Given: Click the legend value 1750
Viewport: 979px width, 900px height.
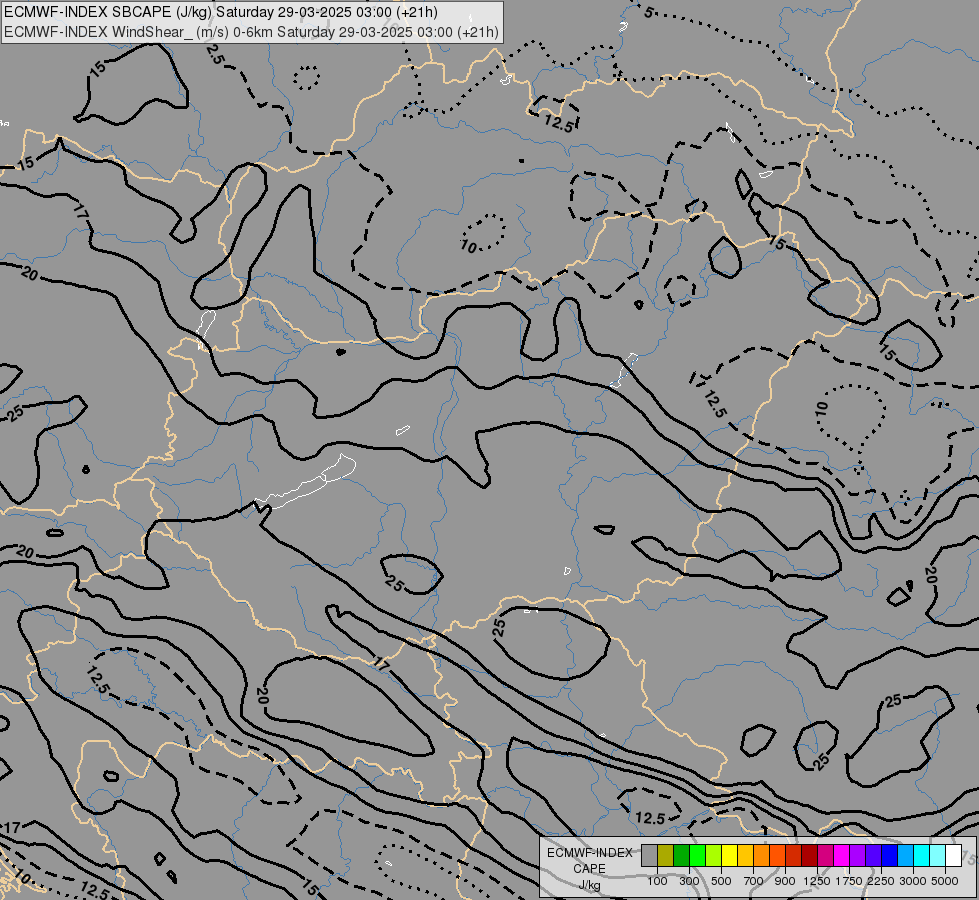Looking at the screenshot, I should pos(849,881).
